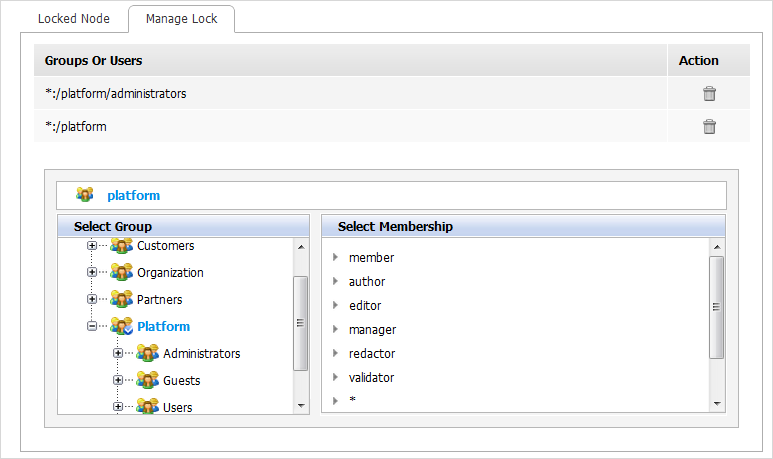The height and width of the screenshot is (459, 773).
Task: Delete the *:/platform/administrators lock entry
Action: [709, 94]
